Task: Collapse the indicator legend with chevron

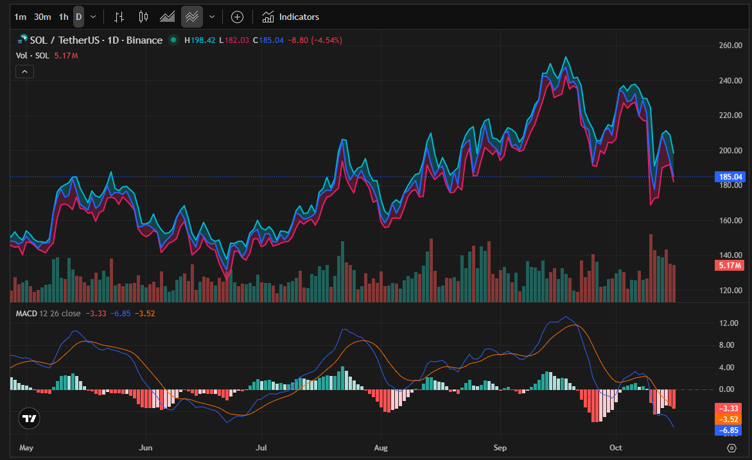Action: coord(25,72)
